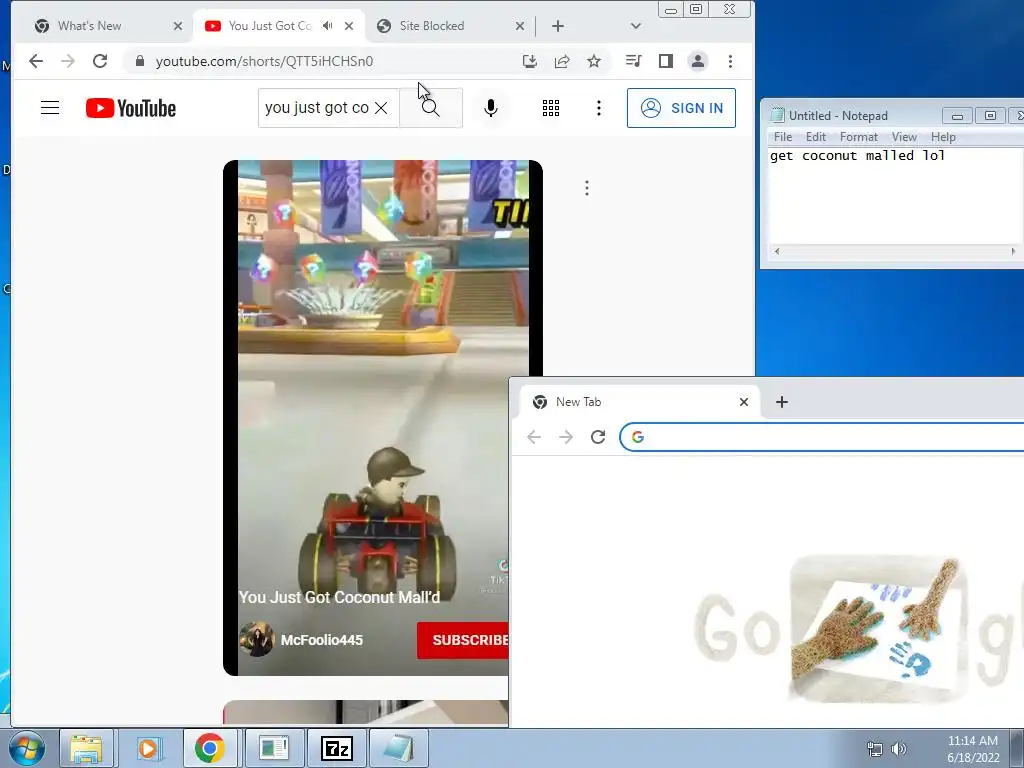Click the Notepad taskbar icon
Screen dimensions: 1024x768
point(399,748)
